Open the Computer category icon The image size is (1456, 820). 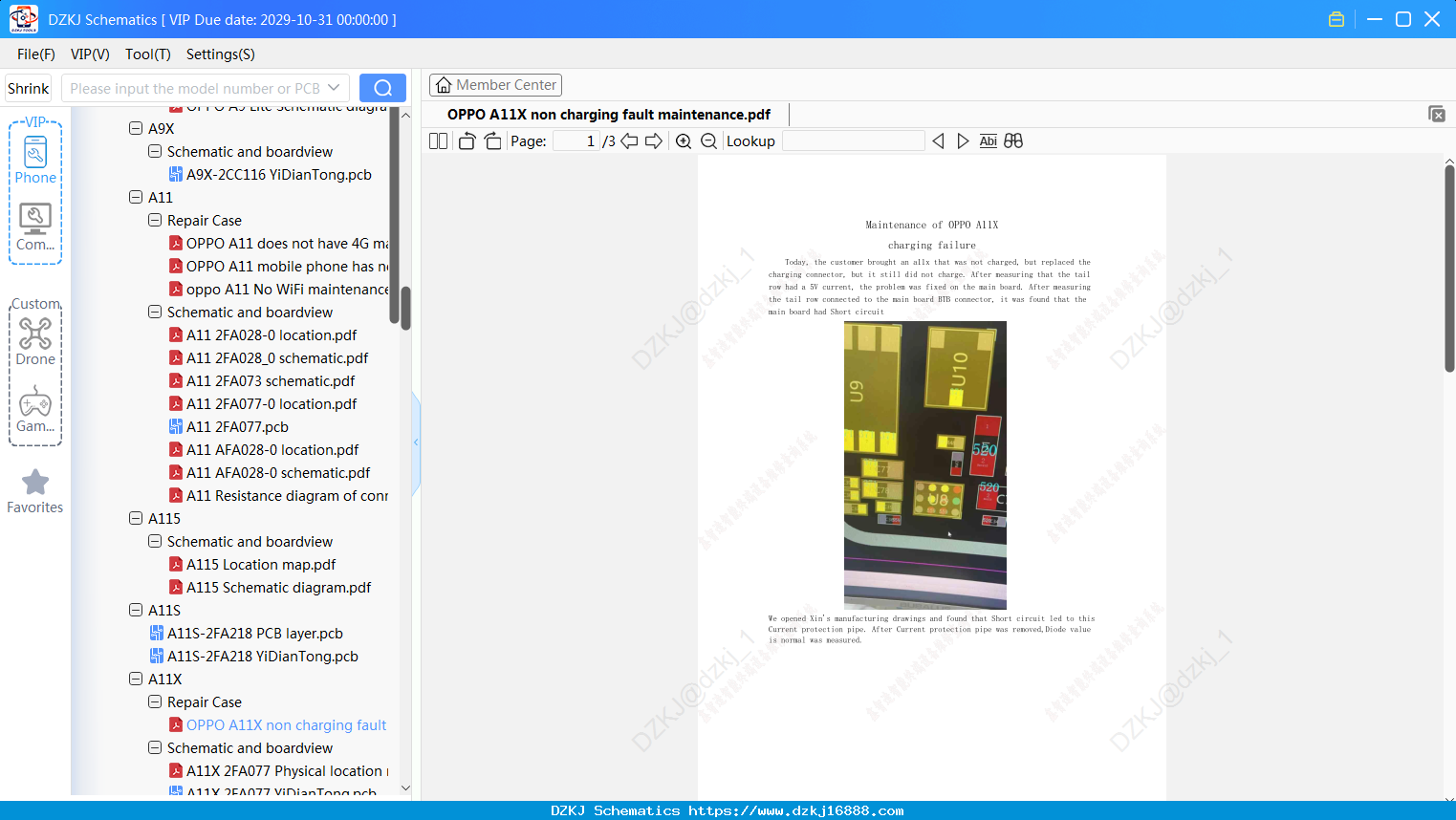[35, 227]
